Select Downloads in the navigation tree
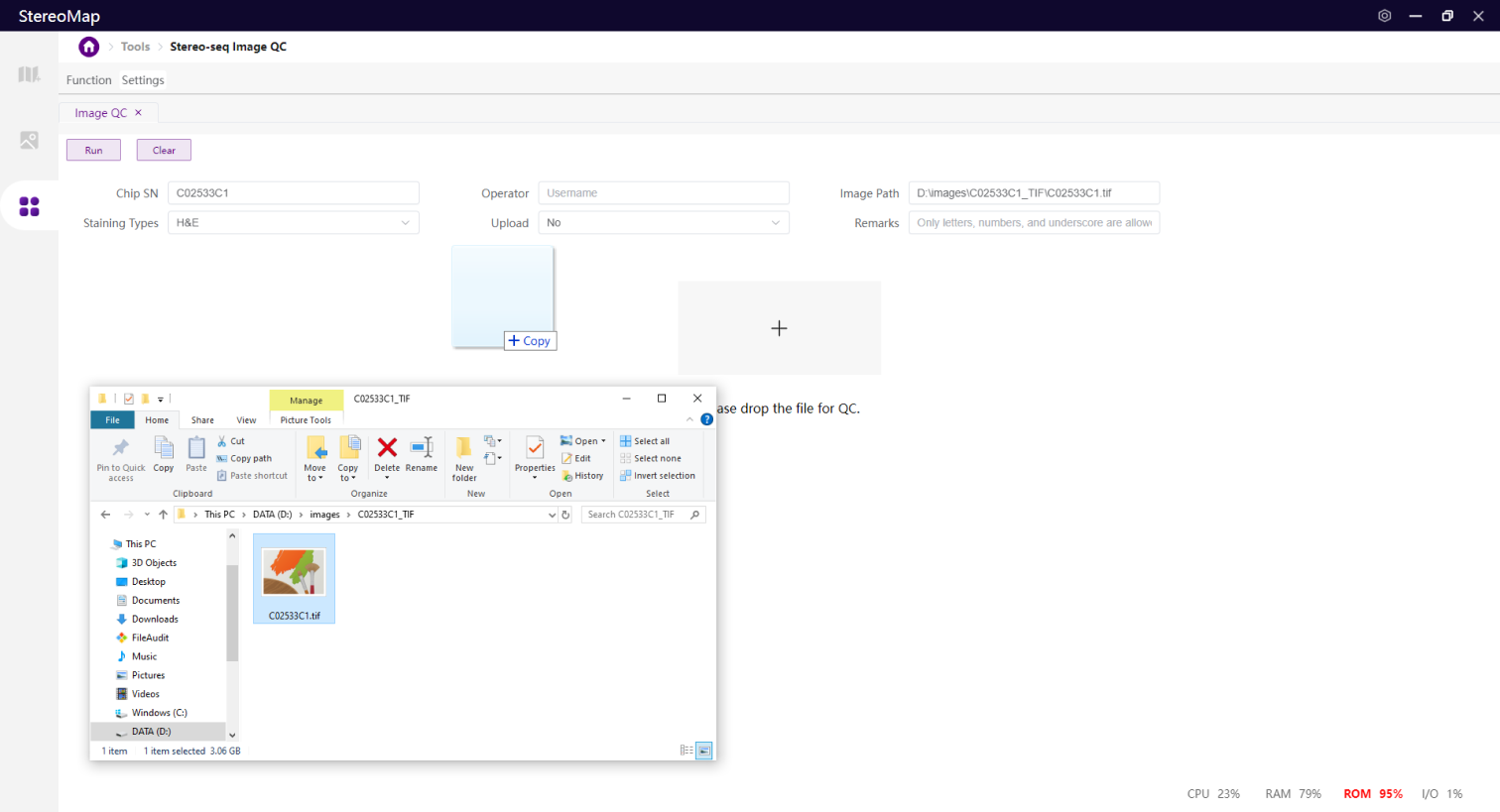The image size is (1500, 812). [155, 620]
